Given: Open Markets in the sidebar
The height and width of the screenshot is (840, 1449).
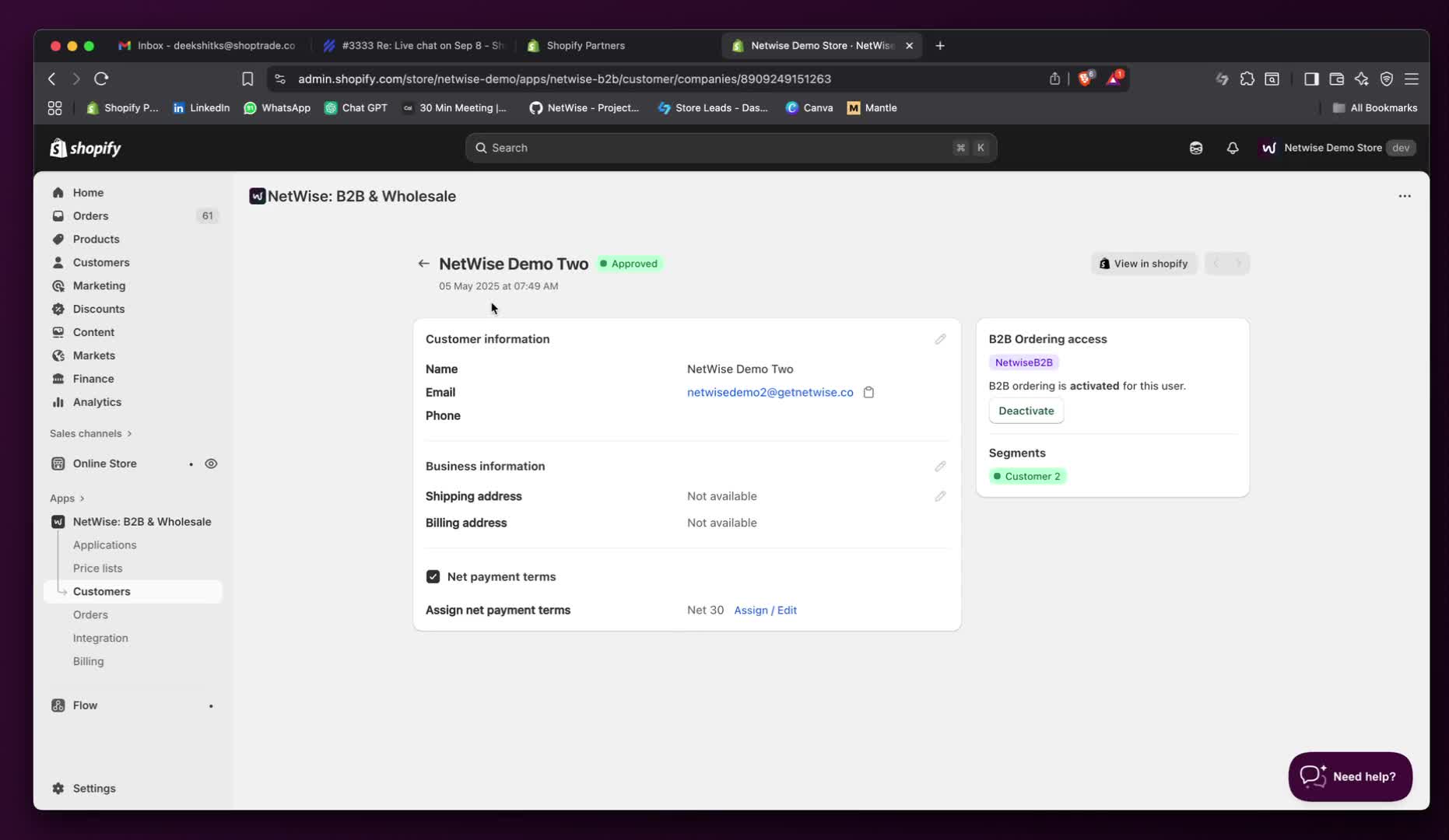Looking at the screenshot, I should click(133, 355).
